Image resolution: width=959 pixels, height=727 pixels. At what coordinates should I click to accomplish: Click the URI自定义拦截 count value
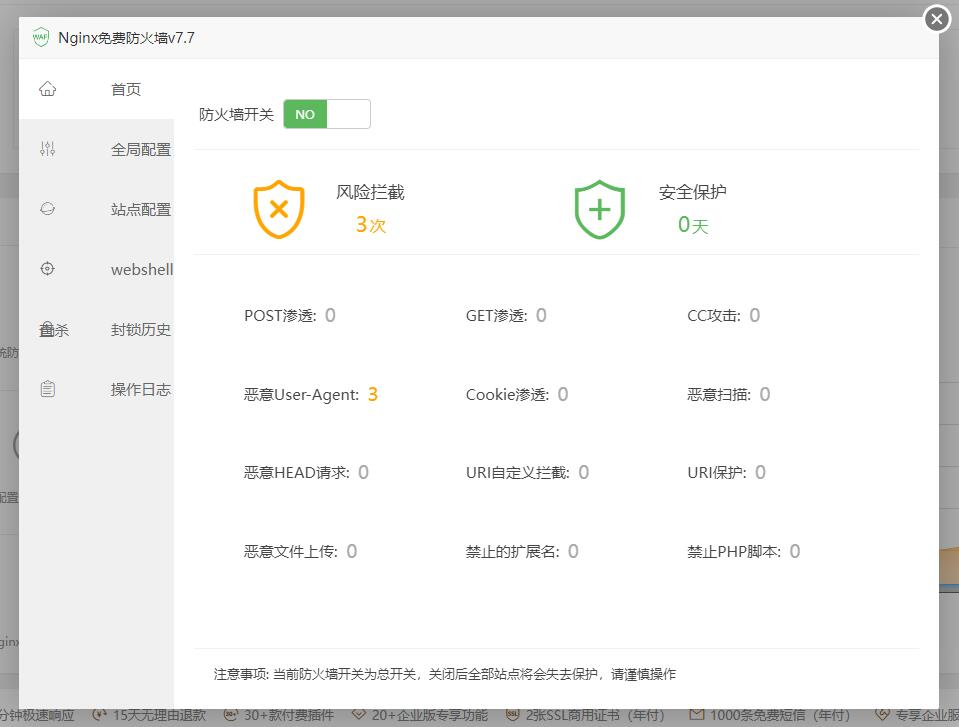point(583,472)
